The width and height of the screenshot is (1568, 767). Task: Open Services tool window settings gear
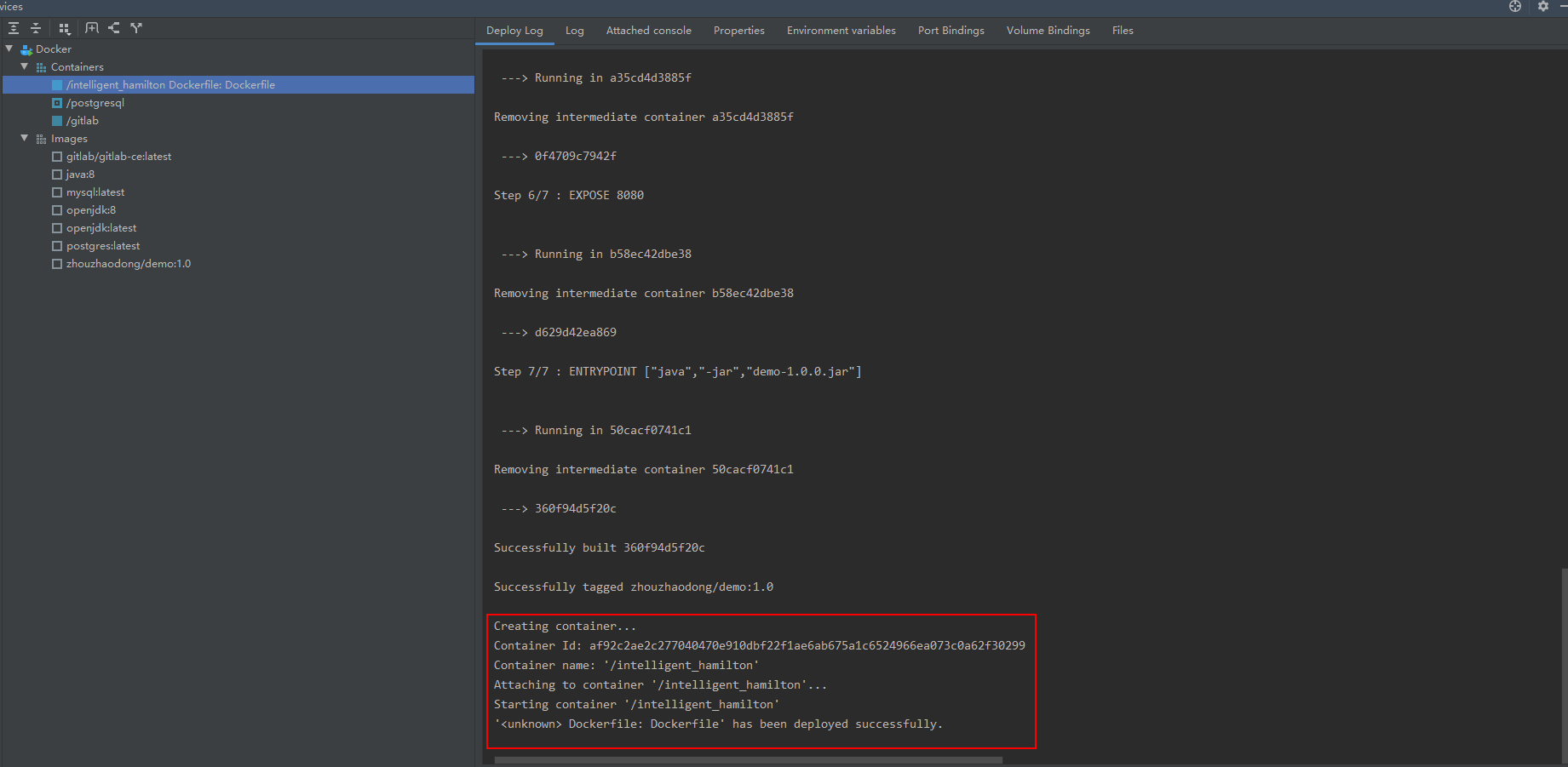(1543, 7)
